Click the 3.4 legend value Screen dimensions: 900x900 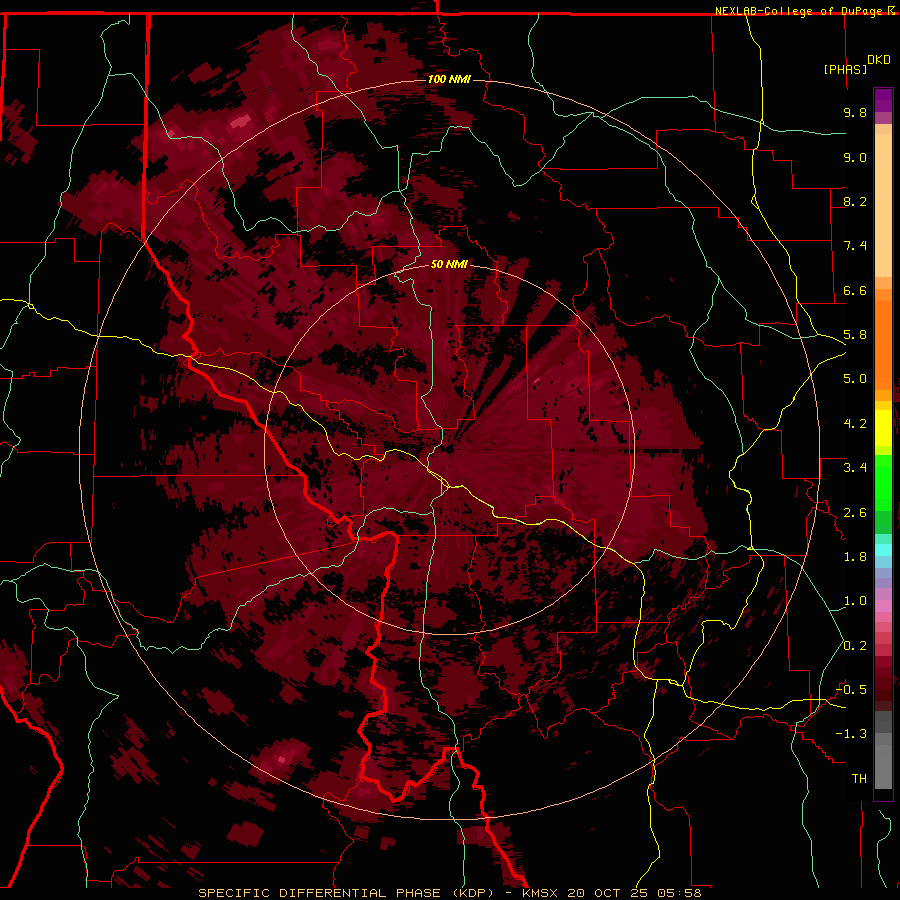pos(855,468)
